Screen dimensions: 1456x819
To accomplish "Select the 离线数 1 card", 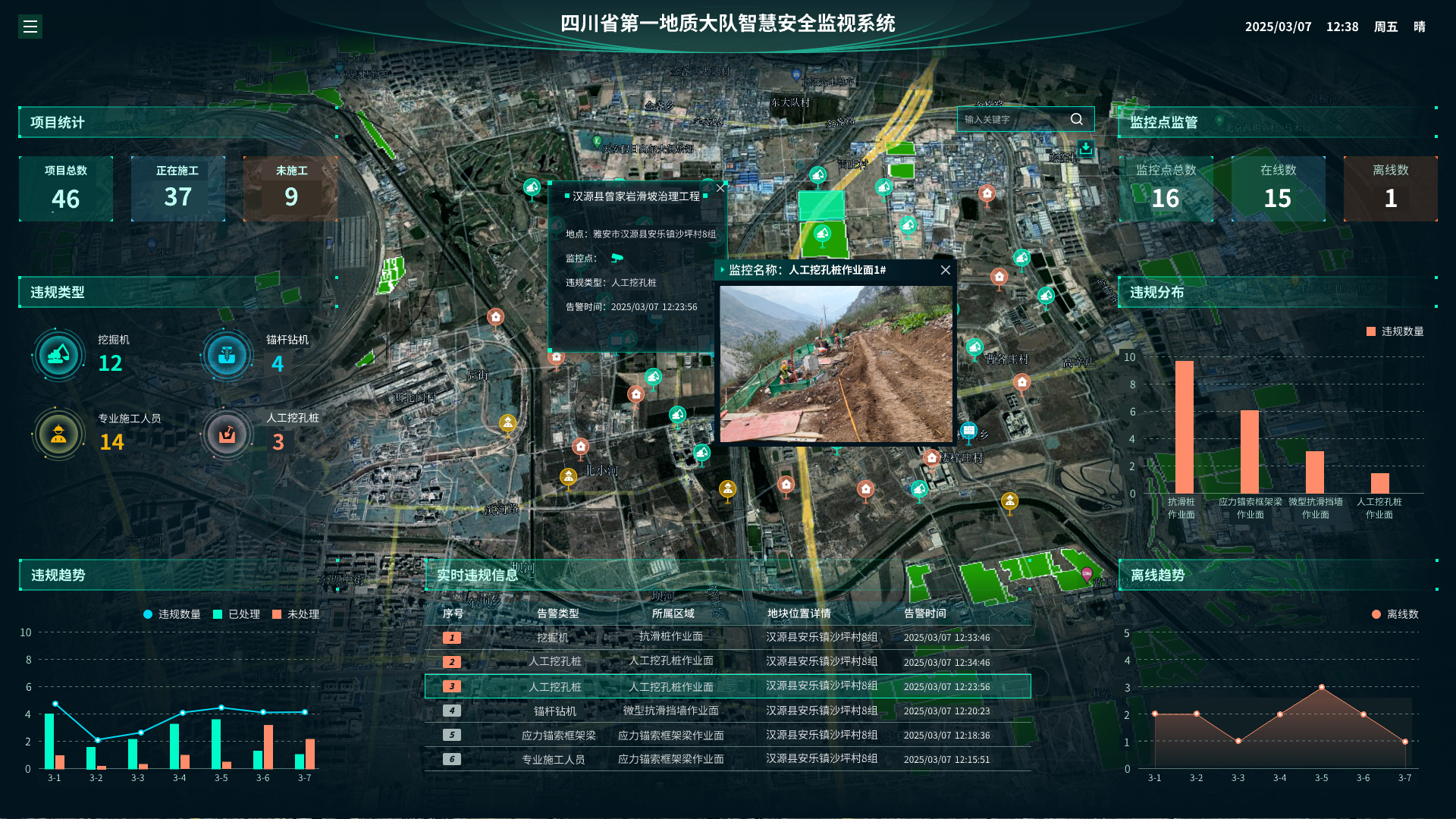I will pos(1390,189).
